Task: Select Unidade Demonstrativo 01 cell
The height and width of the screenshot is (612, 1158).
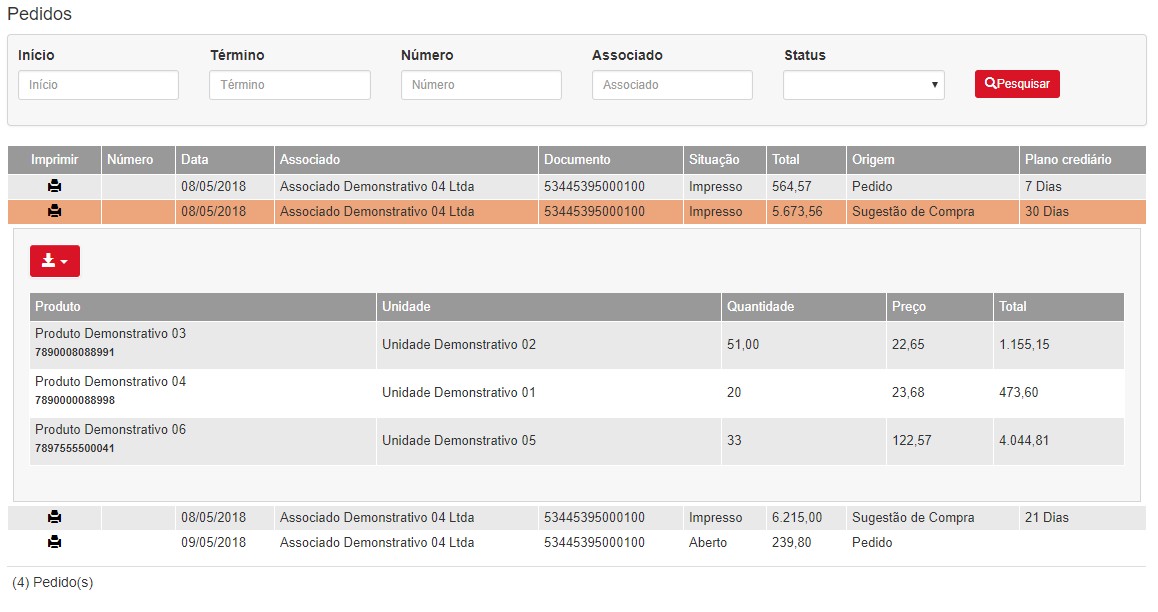Action: click(x=549, y=393)
